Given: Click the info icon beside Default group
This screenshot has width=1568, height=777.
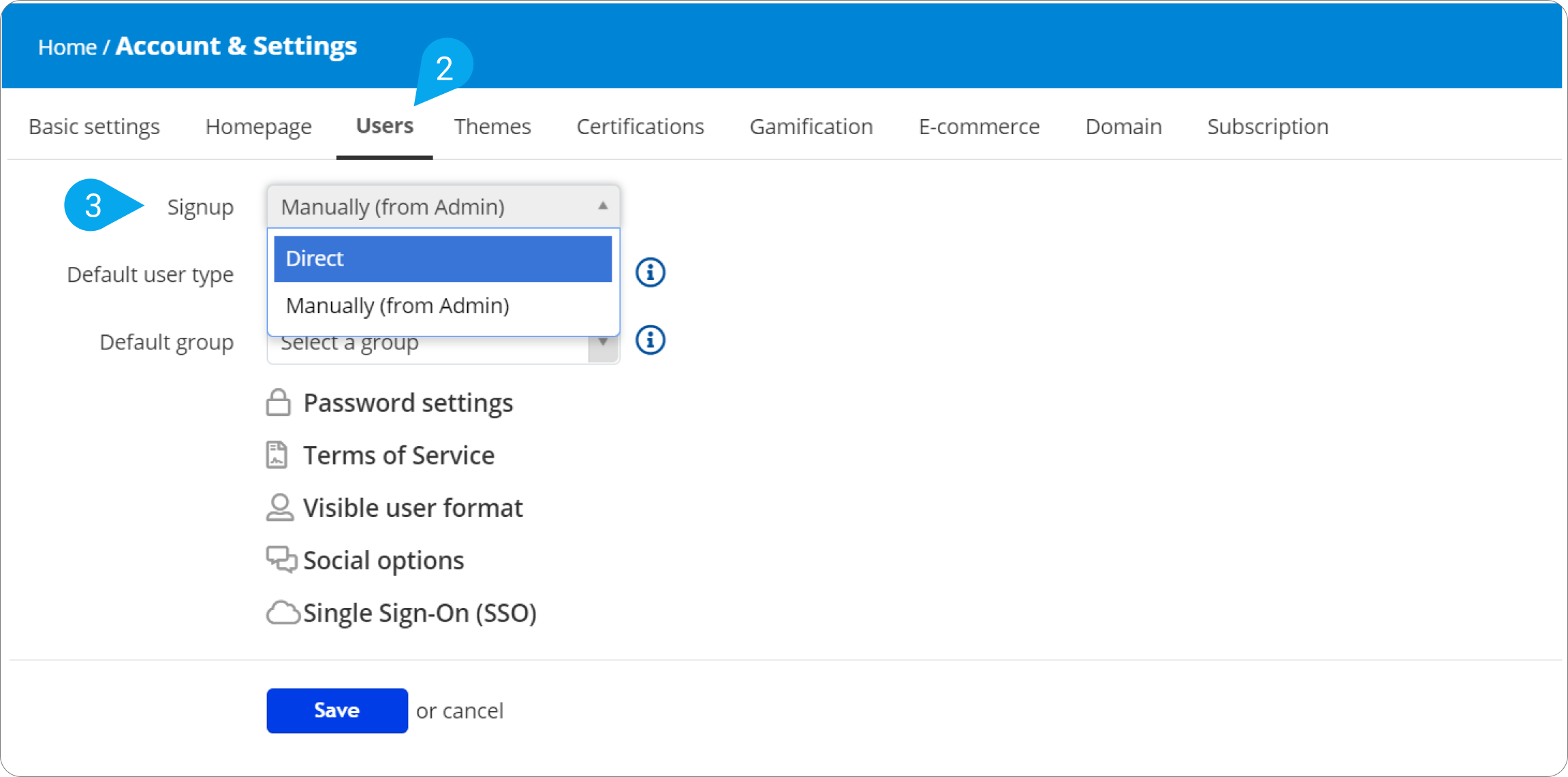Looking at the screenshot, I should point(650,340).
